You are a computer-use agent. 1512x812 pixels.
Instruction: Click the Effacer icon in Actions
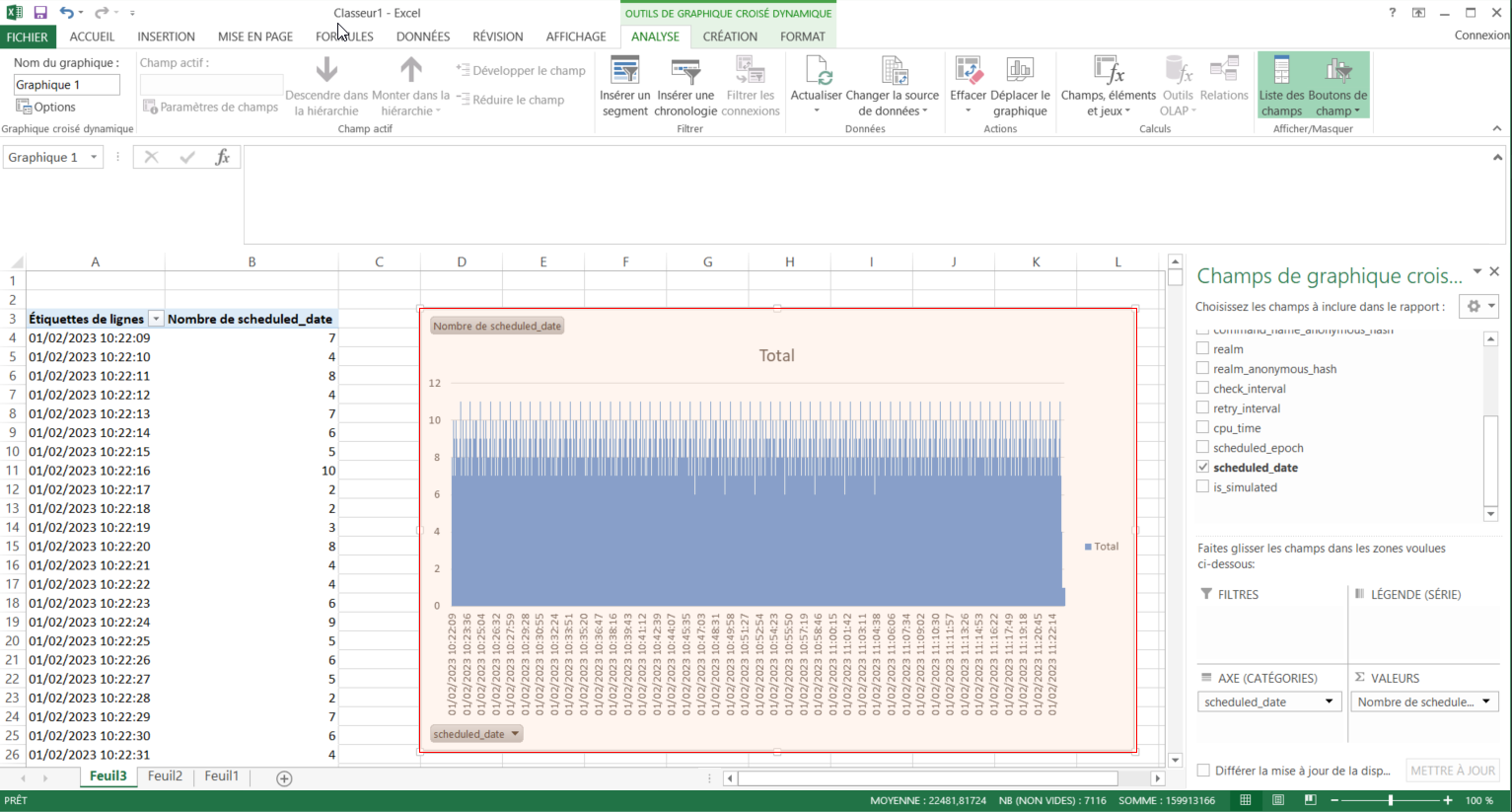click(x=968, y=72)
